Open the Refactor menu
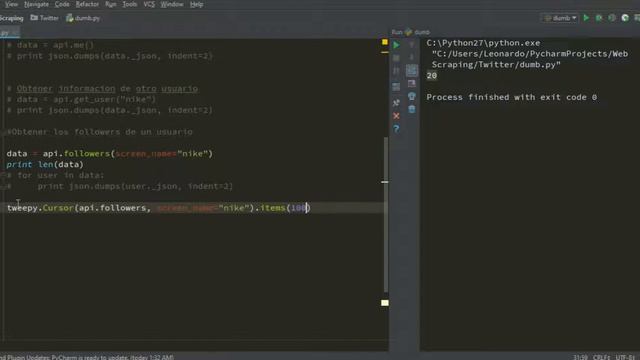 87,4
